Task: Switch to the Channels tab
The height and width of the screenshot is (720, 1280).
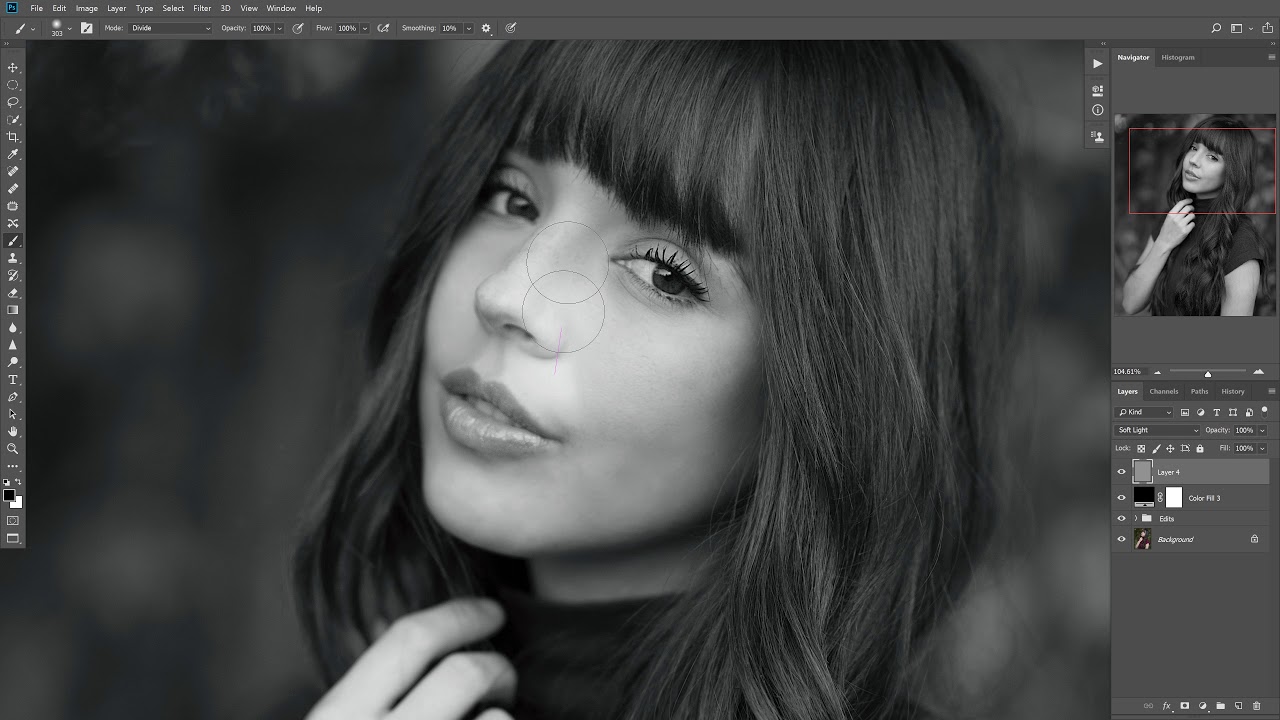Action: (1164, 392)
